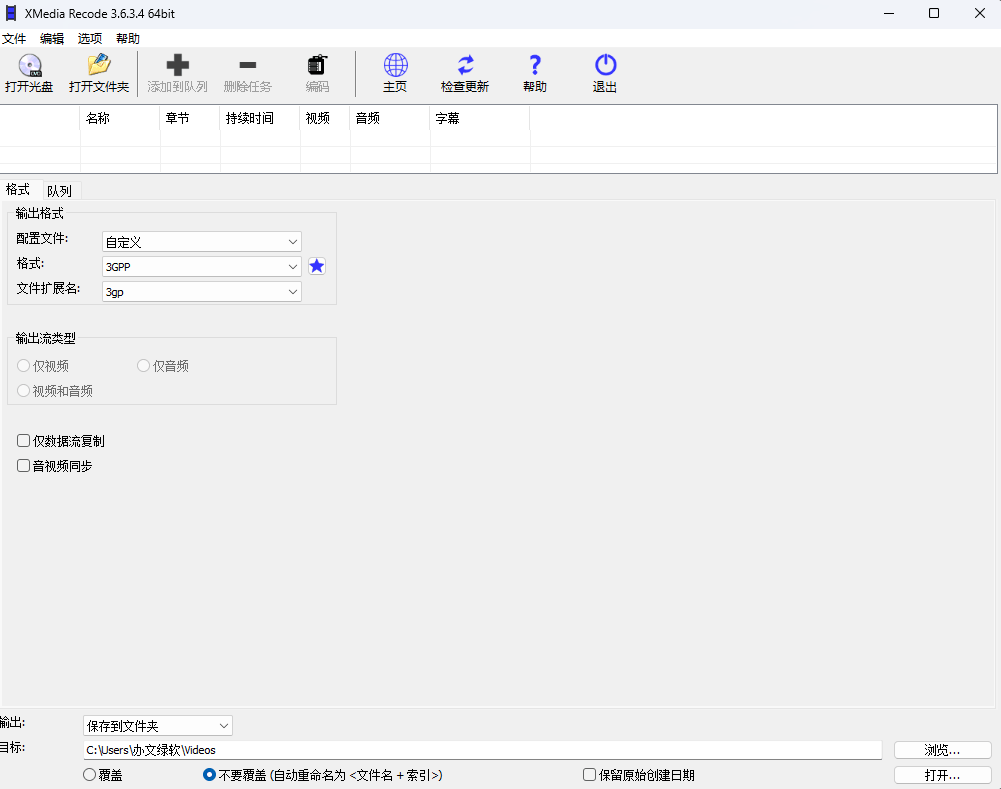Open the Homepage (主页) globe icon
Screen dimensions: 1001x789
(395, 65)
